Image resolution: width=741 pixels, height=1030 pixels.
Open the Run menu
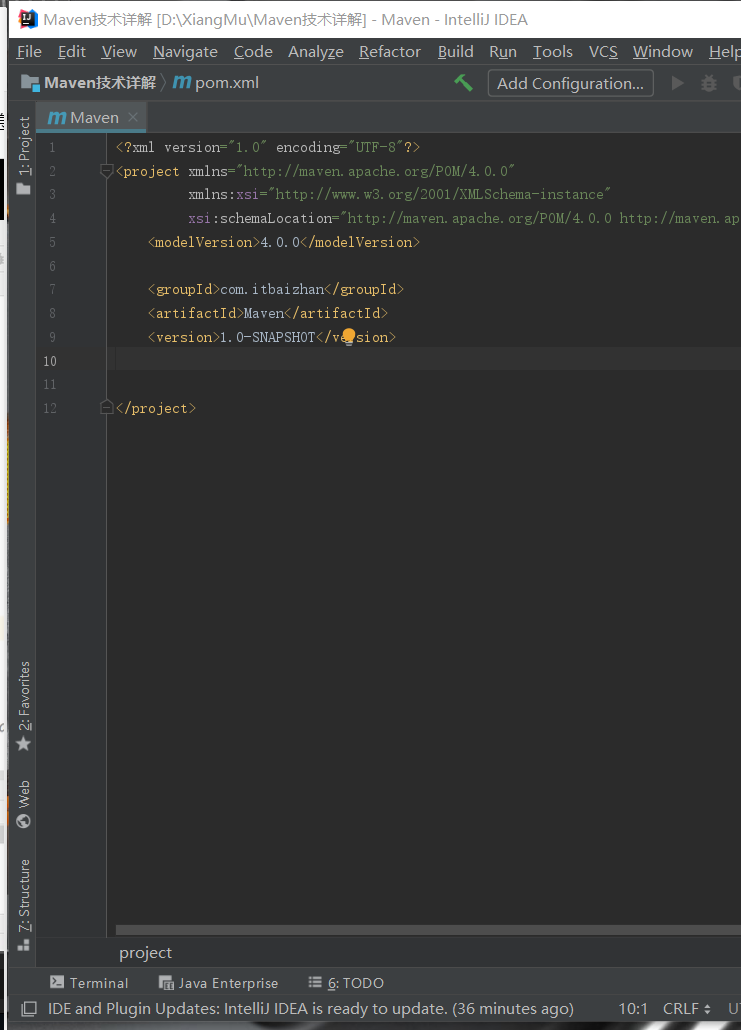pos(503,52)
